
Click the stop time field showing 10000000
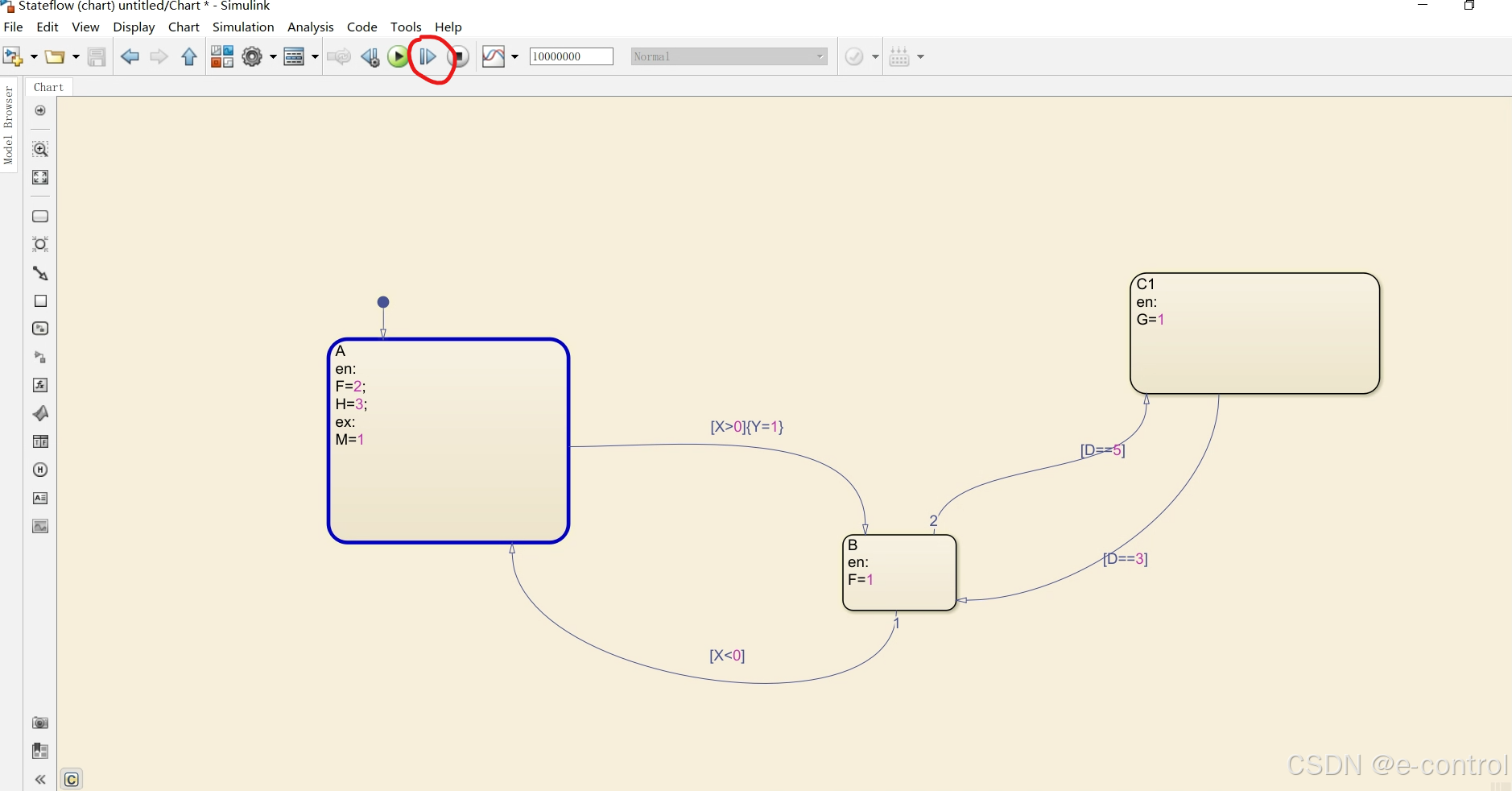pyautogui.click(x=571, y=56)
